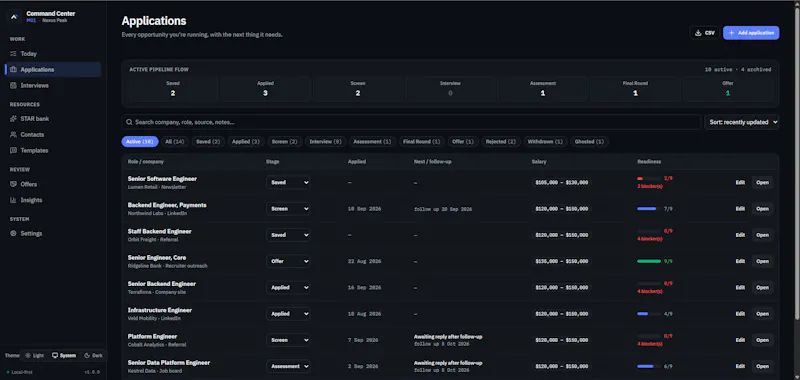Click the Command Center logo icon
This screenshot has width=800, height=380.
(14, 16)
